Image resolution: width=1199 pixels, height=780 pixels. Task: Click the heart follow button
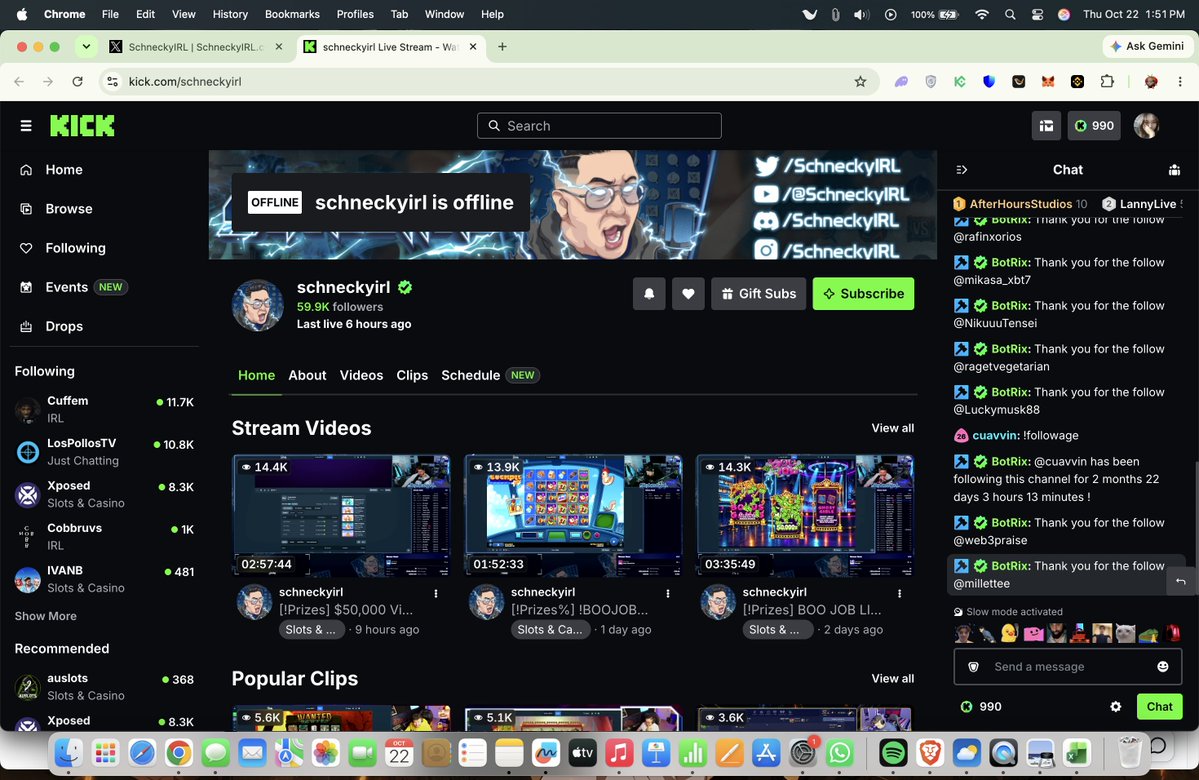688,294
